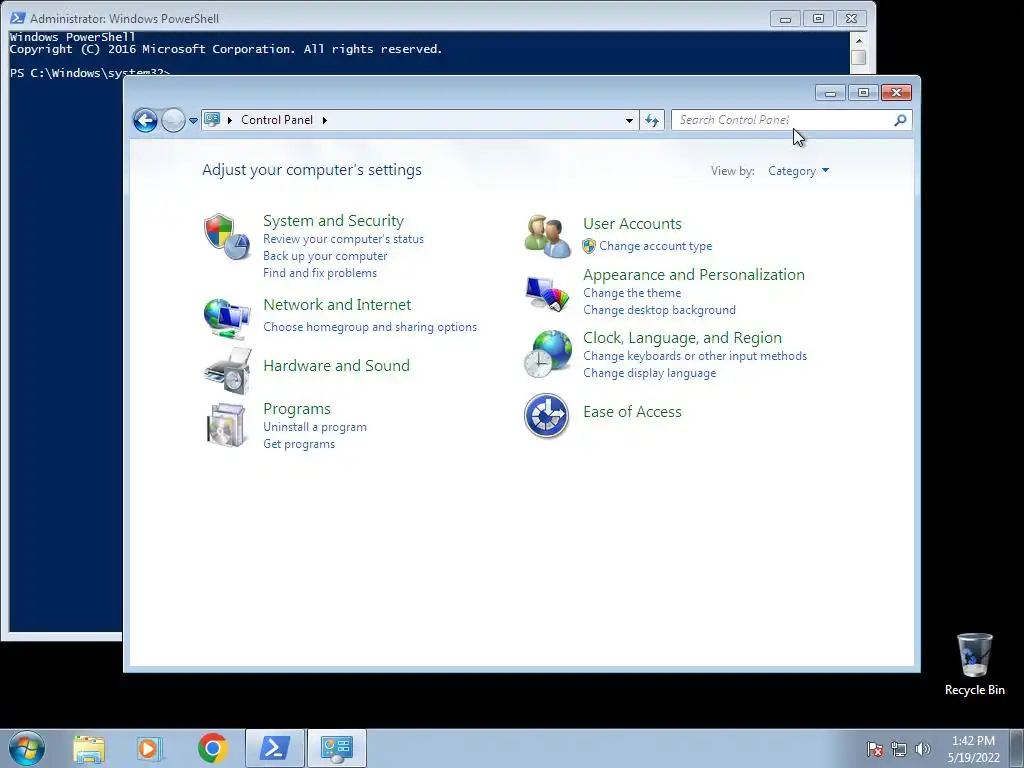Open the Ease of Access icon
This screenshot has width=1024, height=768.
click(547, 415)
